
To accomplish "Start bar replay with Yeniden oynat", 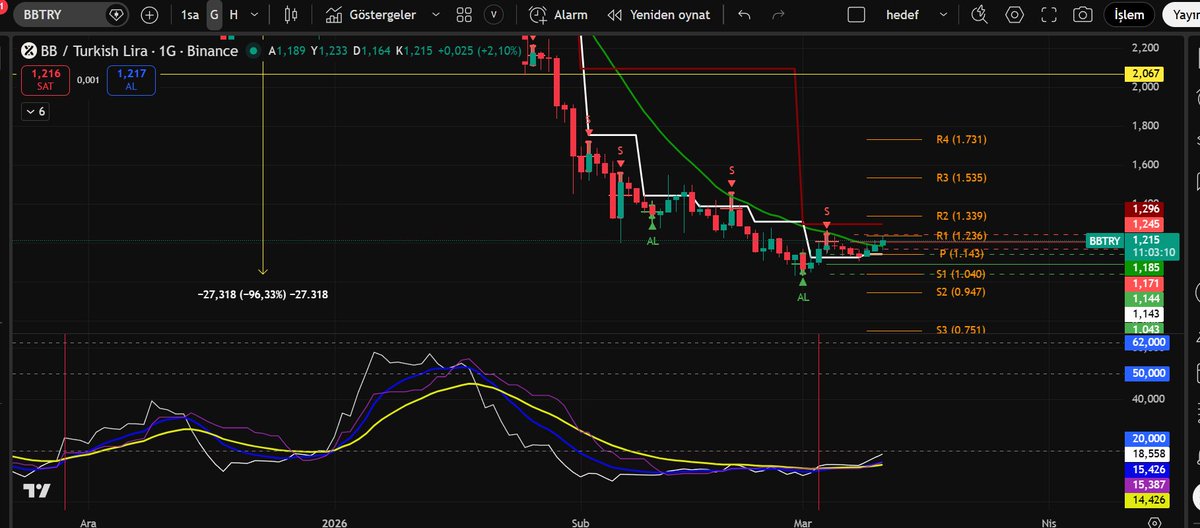I will tap(658, 15).
